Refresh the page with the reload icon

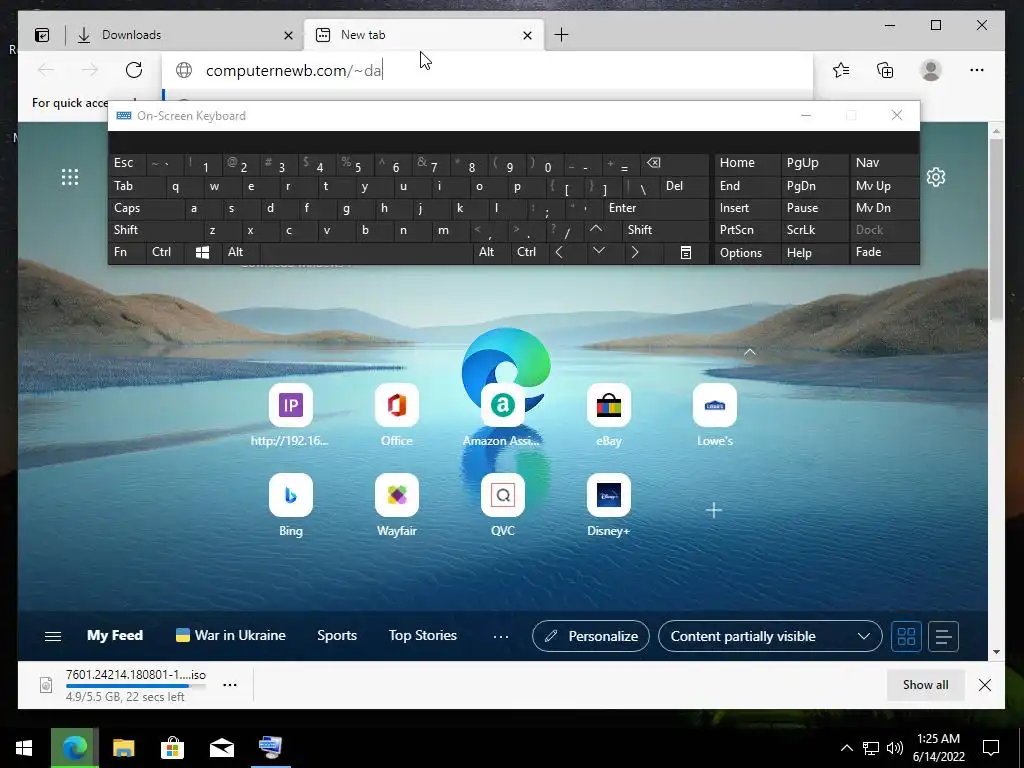[x=134, y=70]
